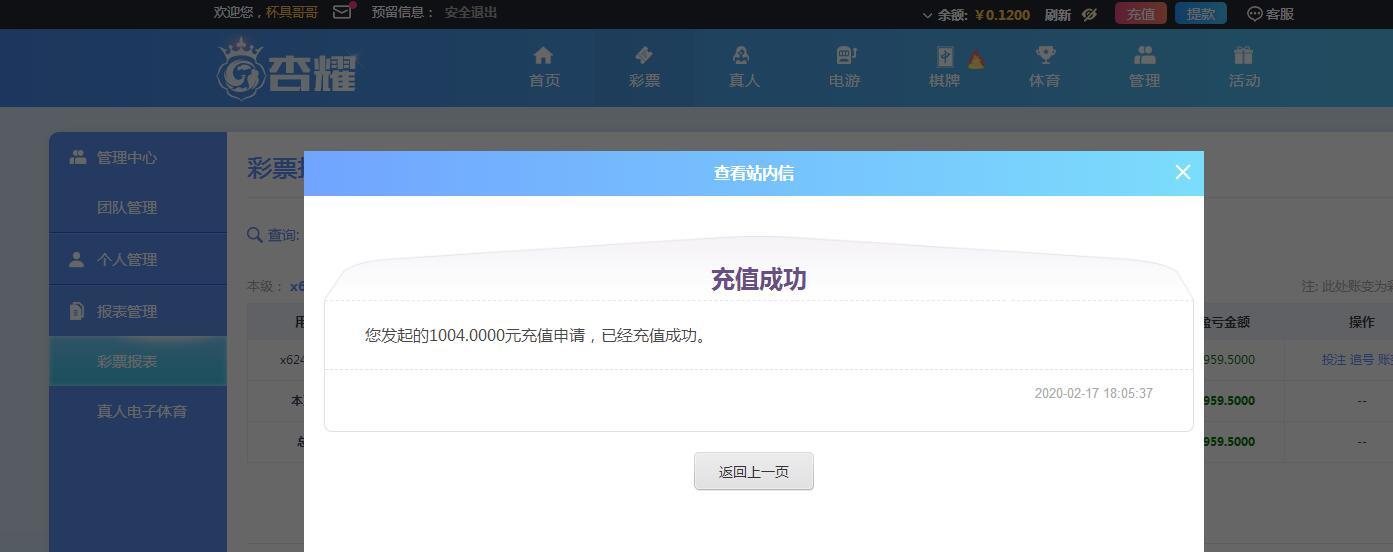The width and height of the screenshot is (1393, 552).
Task: Select the 电游 nav label
Action: click(x=845, y=81)
